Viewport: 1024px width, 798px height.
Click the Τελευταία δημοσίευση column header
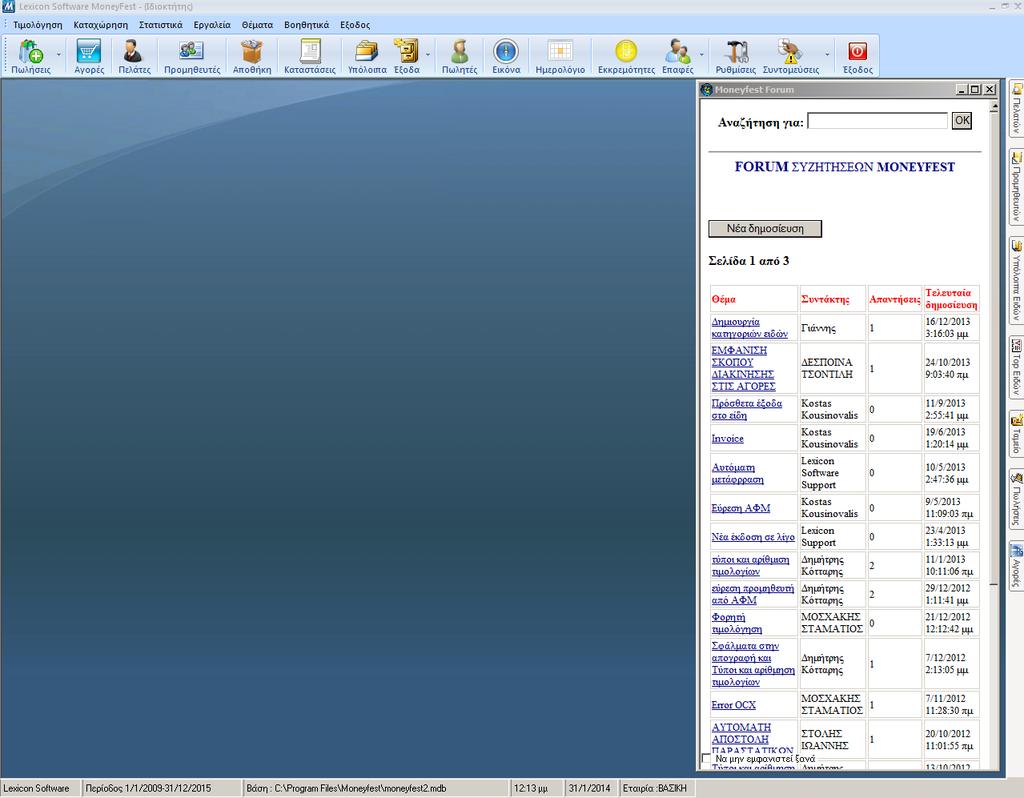click(x=951, y=298)
